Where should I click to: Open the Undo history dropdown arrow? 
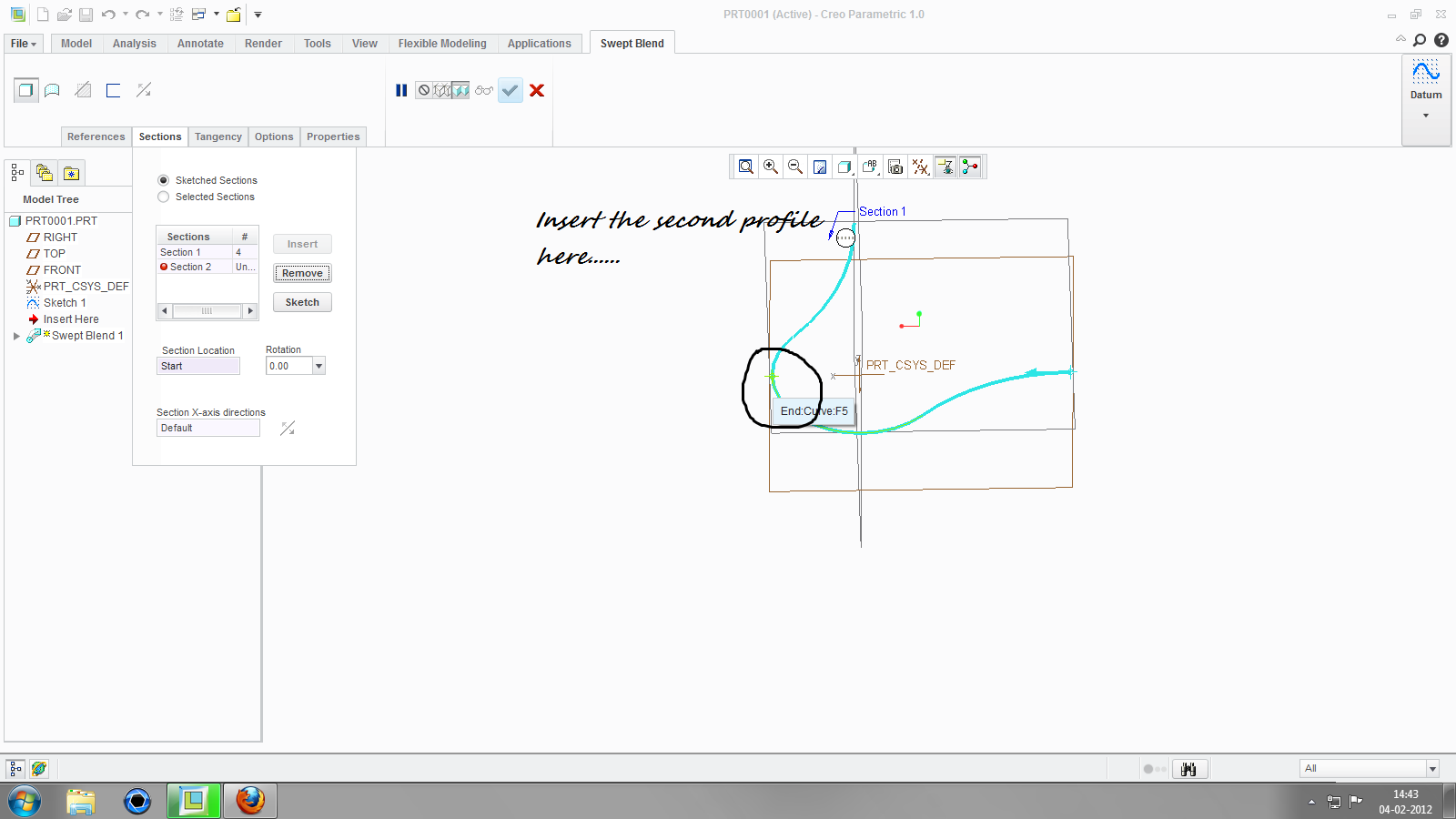click(126, 15)
